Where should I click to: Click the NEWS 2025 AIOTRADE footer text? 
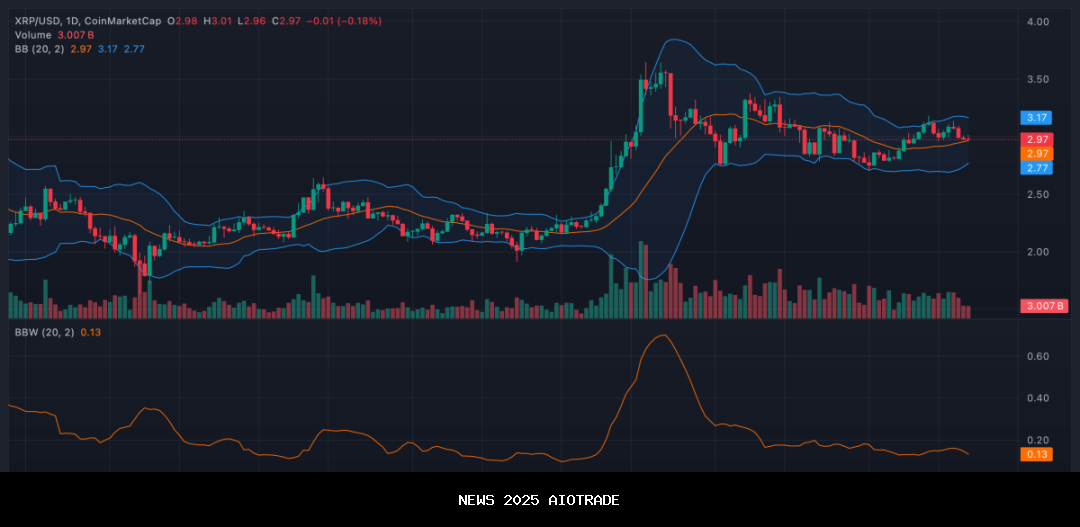point(539,500)
